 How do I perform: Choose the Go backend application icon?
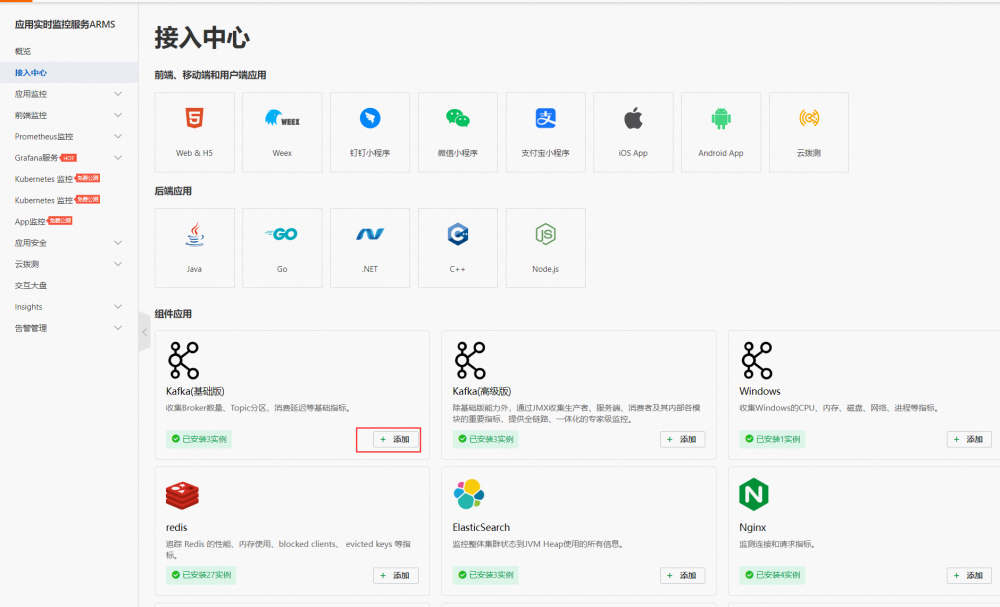click(282, 236)
